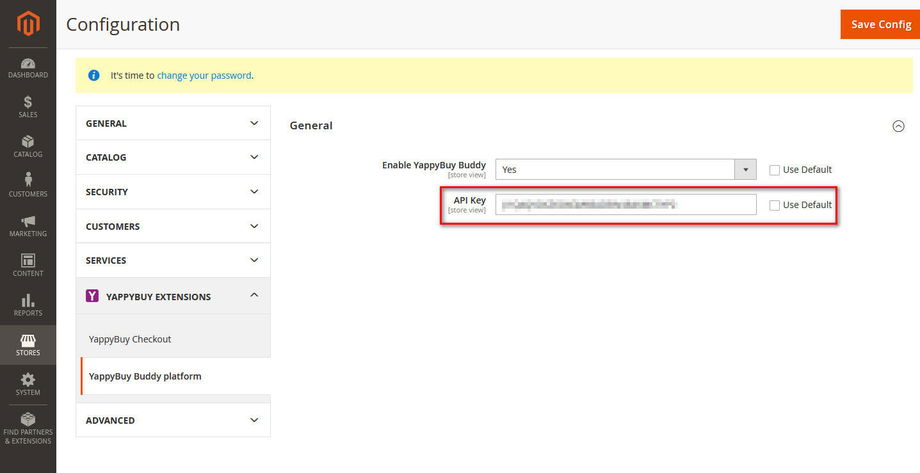Collapse General section with circle arrow
The height and width of the screenshot is (473, 920).
coord(898,126)
